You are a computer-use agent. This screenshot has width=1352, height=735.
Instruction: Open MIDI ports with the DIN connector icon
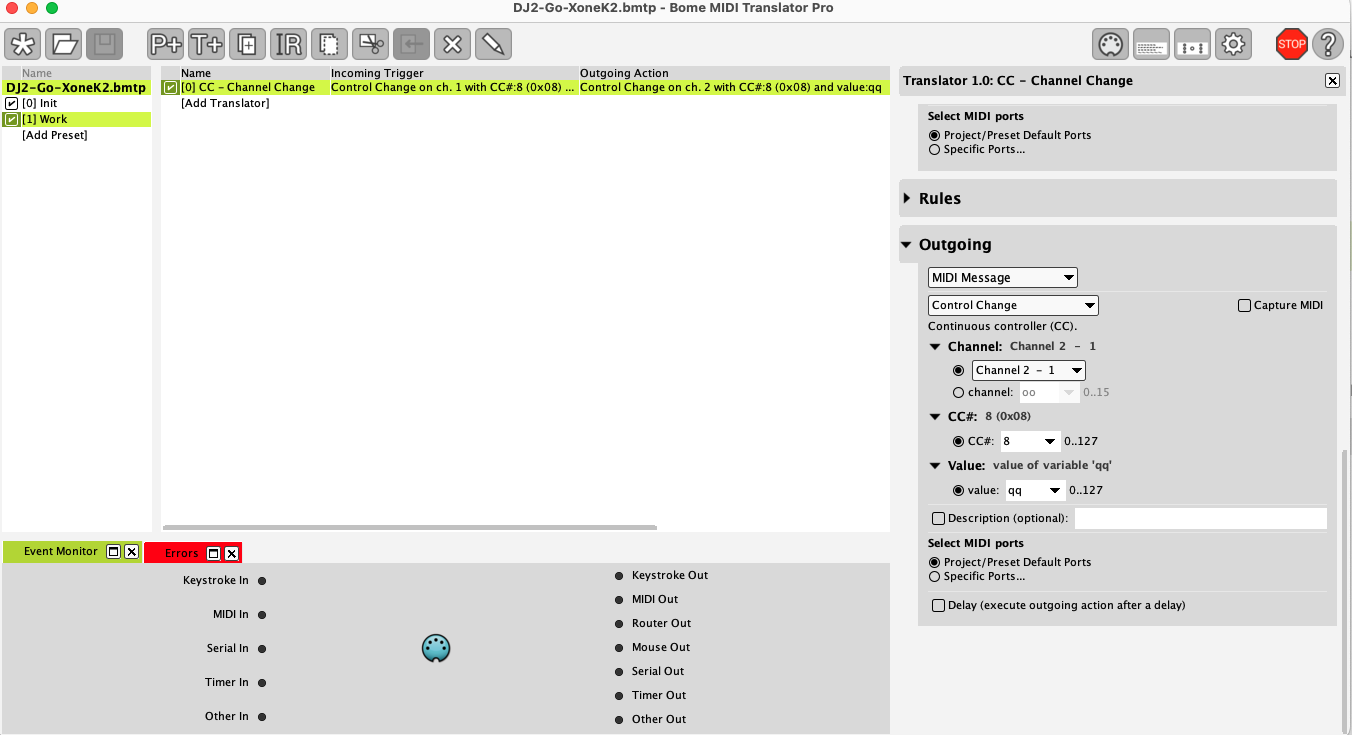[x=1110, y=44]
